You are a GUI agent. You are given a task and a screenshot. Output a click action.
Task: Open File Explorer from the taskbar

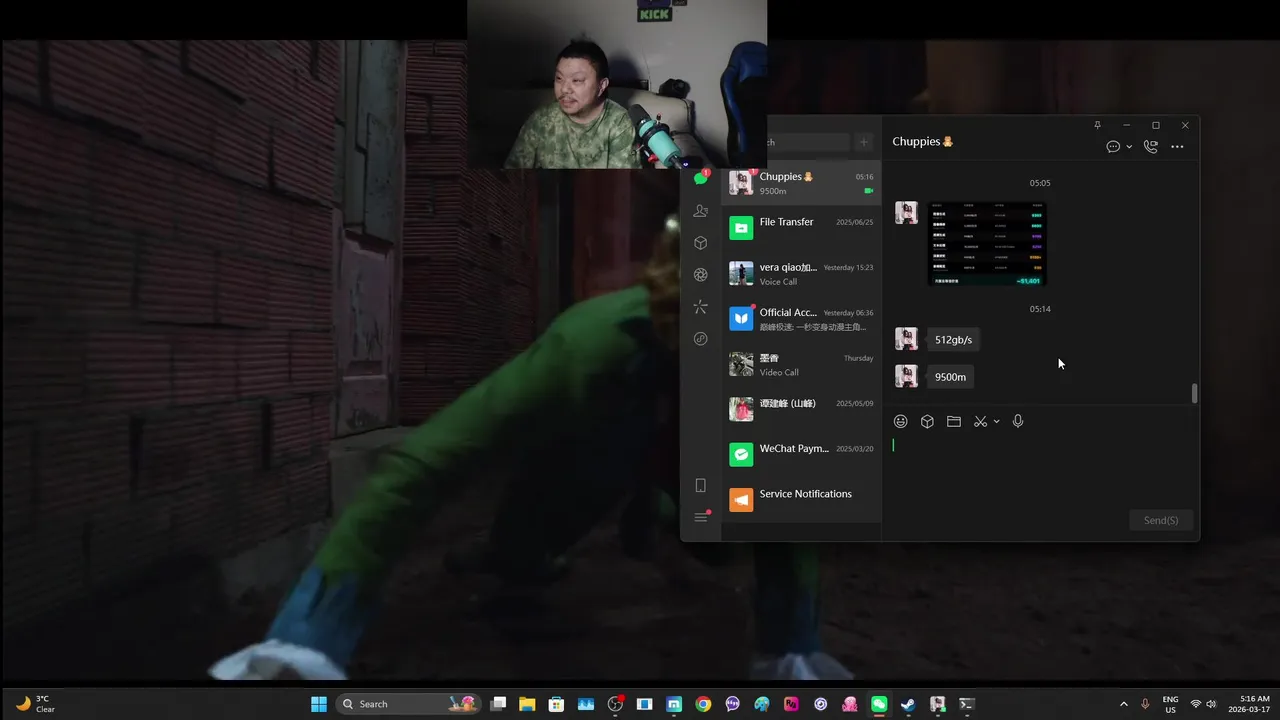coord(527,704)
